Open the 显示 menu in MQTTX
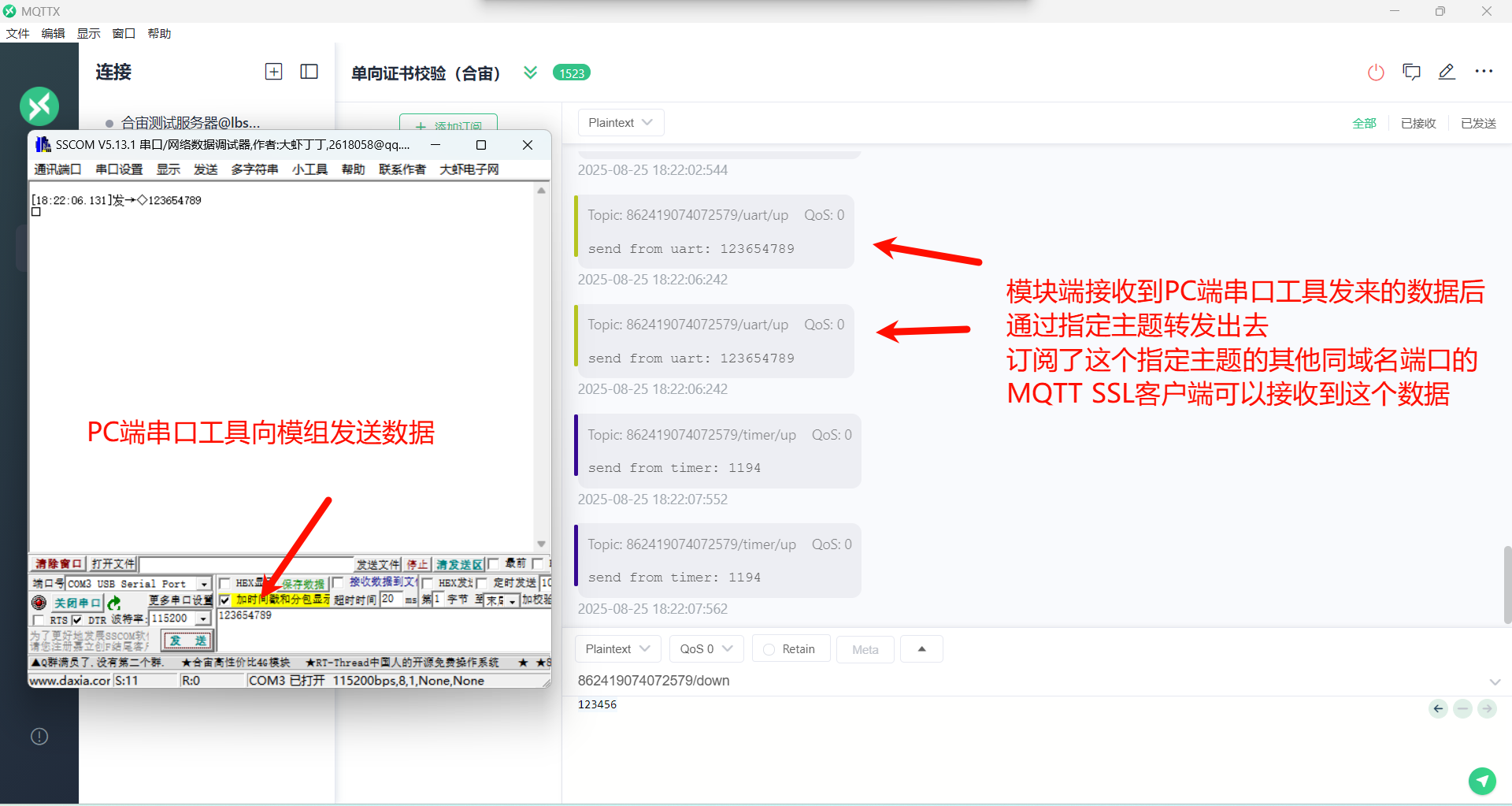The width and height of the screenshot is (1512, 806). coord(88,33)
